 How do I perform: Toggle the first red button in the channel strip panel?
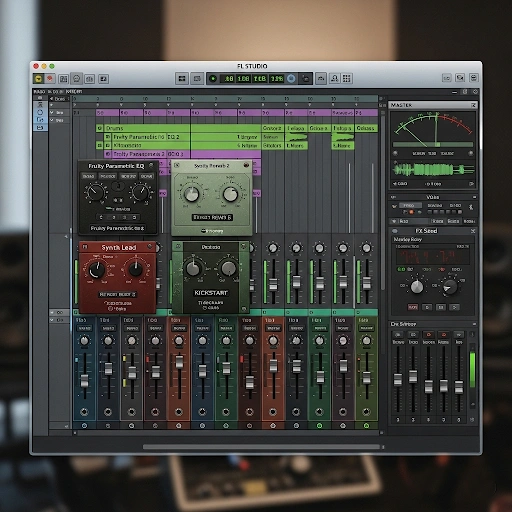click(429, 334)
